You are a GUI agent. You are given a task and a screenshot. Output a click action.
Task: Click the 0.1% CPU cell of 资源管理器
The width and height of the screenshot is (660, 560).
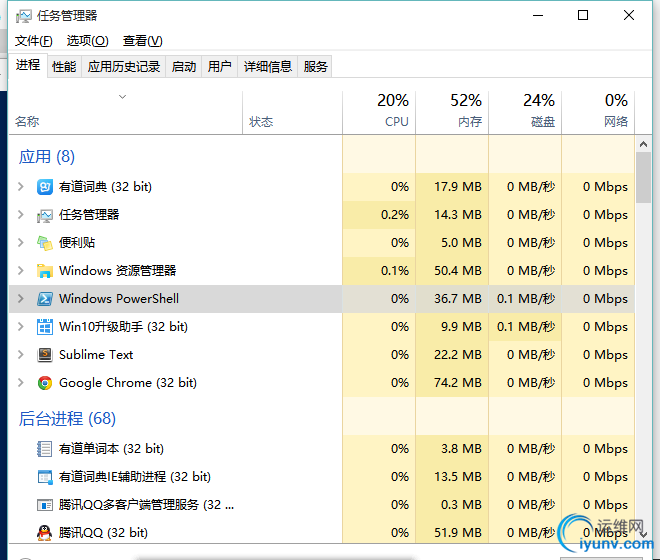[x=379, y=271]
